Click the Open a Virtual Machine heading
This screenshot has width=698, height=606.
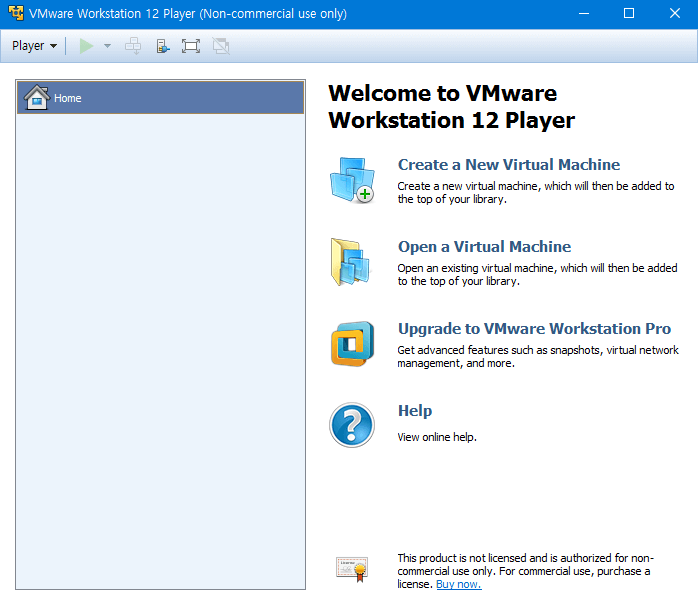(484, 247)
